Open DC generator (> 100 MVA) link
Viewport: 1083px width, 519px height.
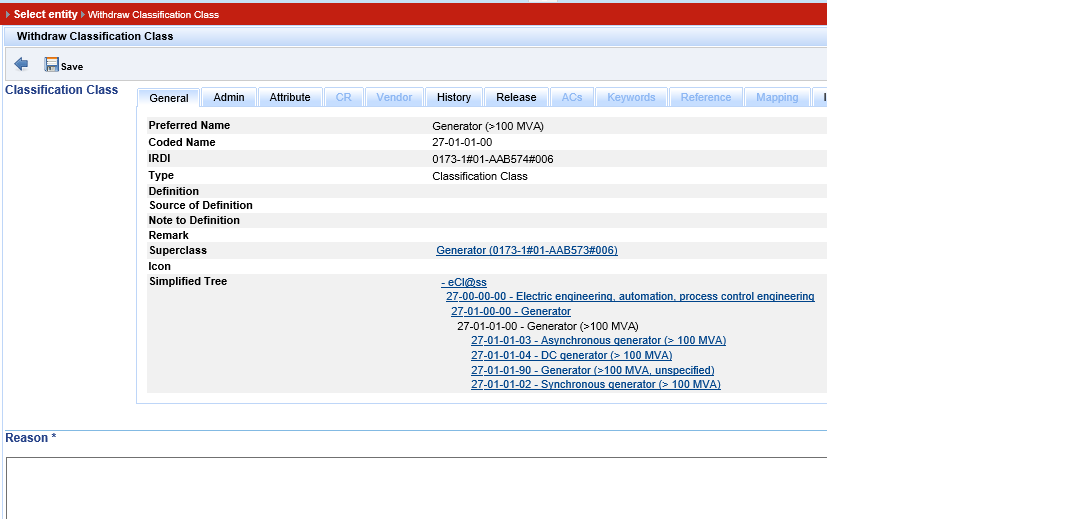[x=571, y=355]
